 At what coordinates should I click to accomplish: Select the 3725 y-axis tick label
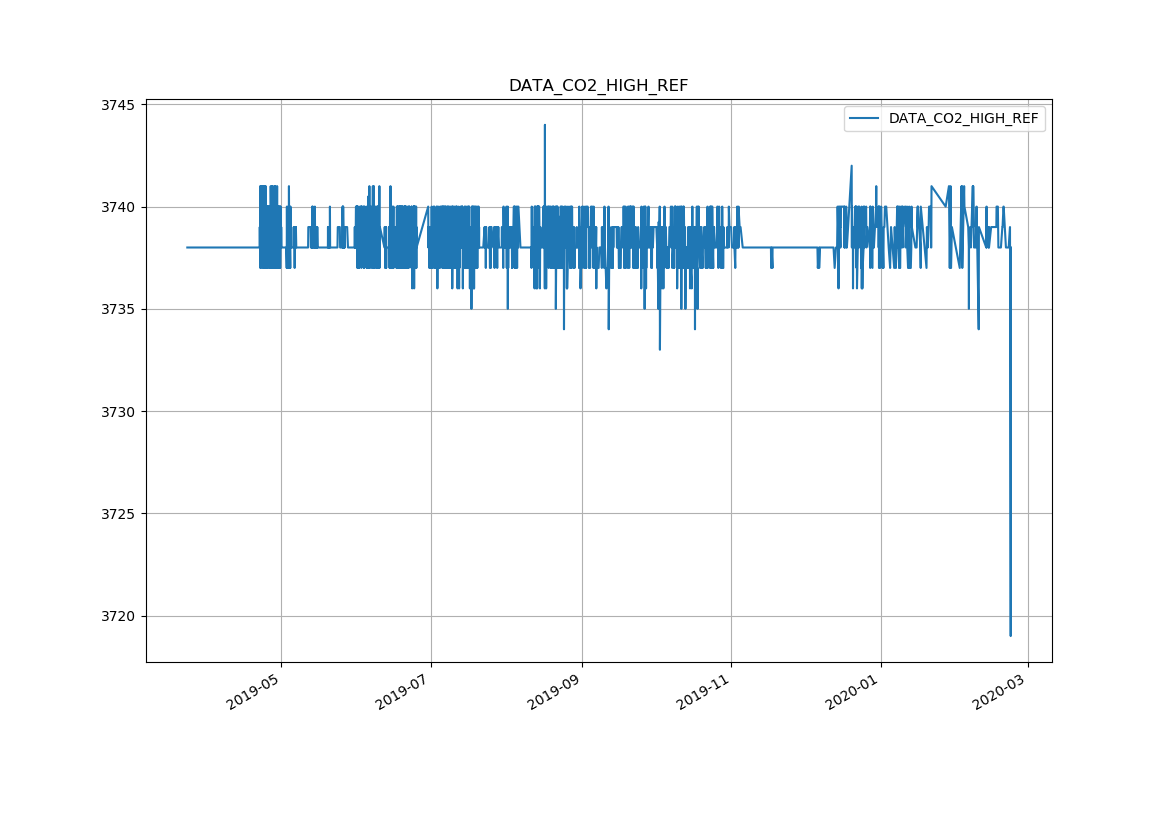pyautogui.click(x=120, y=514)
